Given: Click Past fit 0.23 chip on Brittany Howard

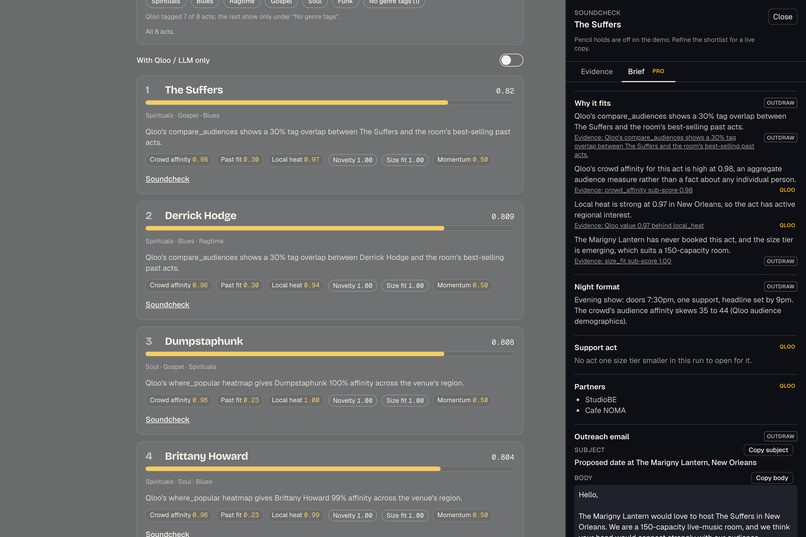Looking at the screenshot, I should 240,515.
